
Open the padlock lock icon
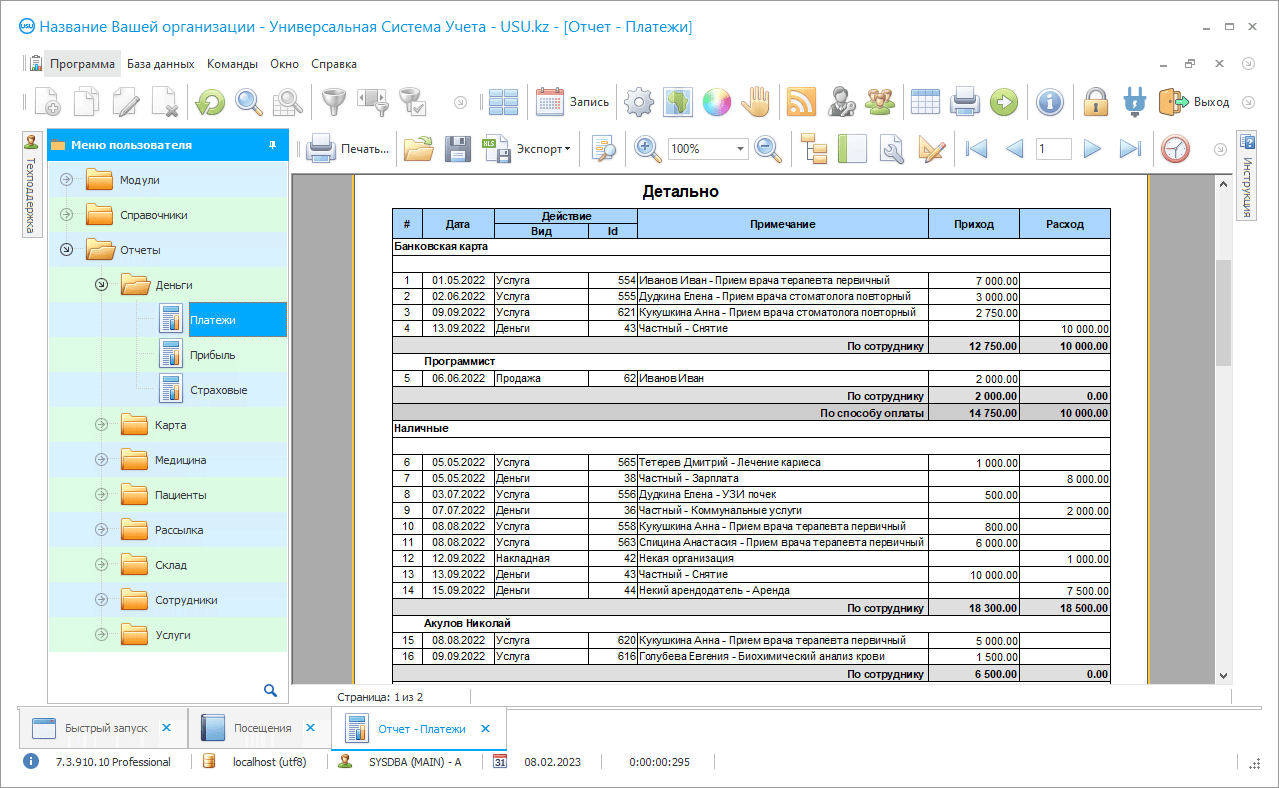pos(1096,101)
